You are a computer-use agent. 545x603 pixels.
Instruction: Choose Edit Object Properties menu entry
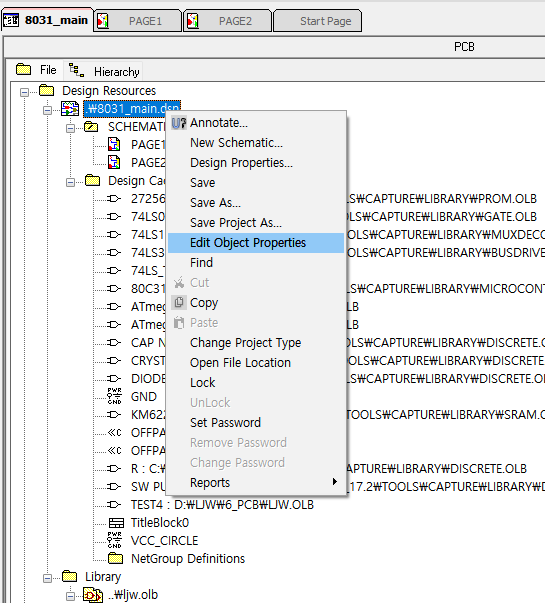click(256, 243)
